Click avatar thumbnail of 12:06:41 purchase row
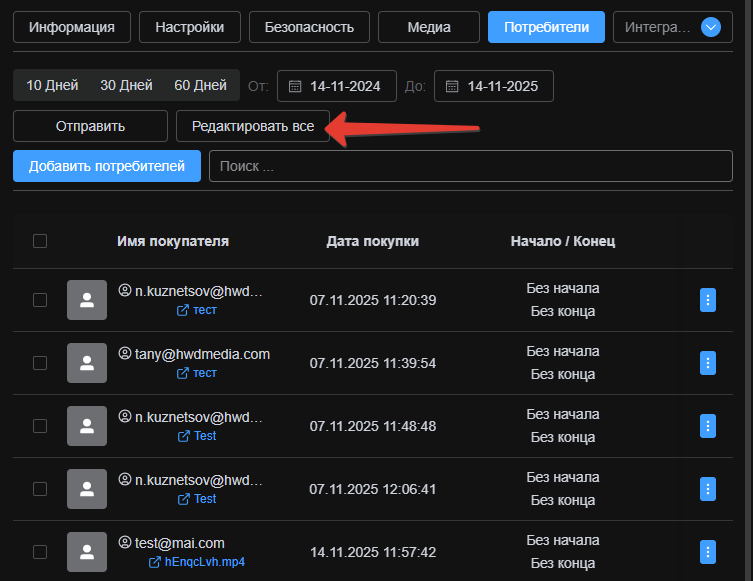The height and width of the screenshot is (581, 753). (87, 489)
